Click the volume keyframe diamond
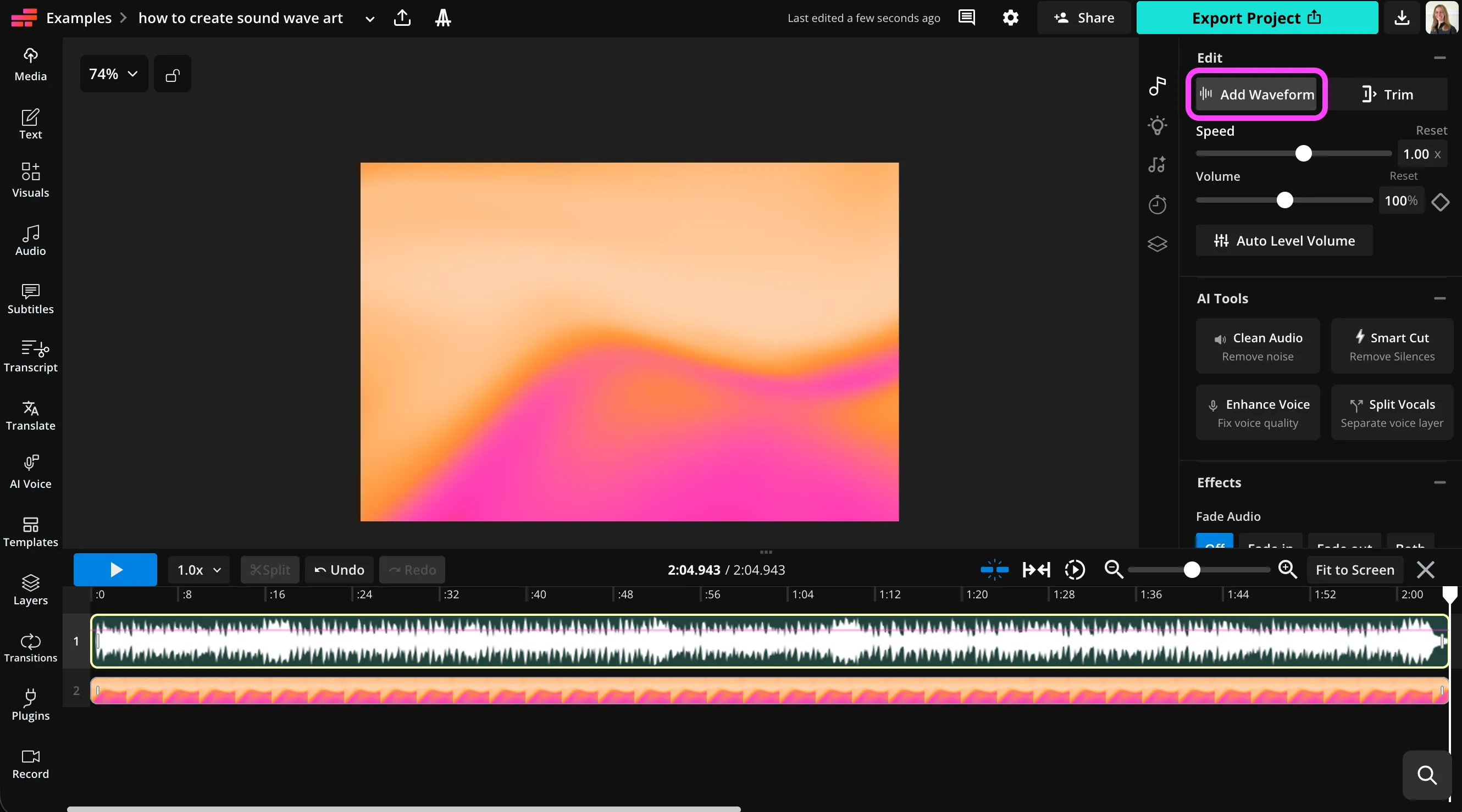 point(1440,202)
